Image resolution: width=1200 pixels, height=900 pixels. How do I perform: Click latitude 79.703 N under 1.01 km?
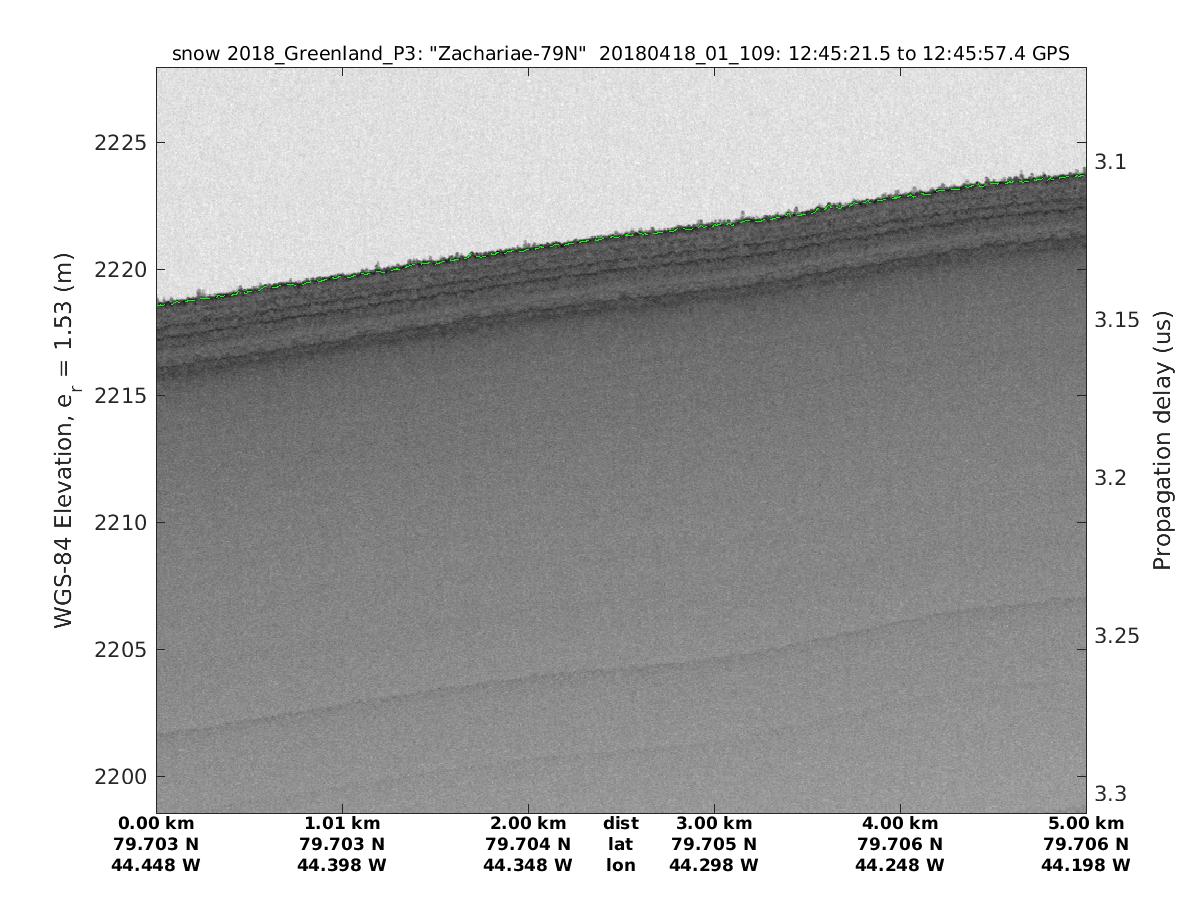point(342,844)
